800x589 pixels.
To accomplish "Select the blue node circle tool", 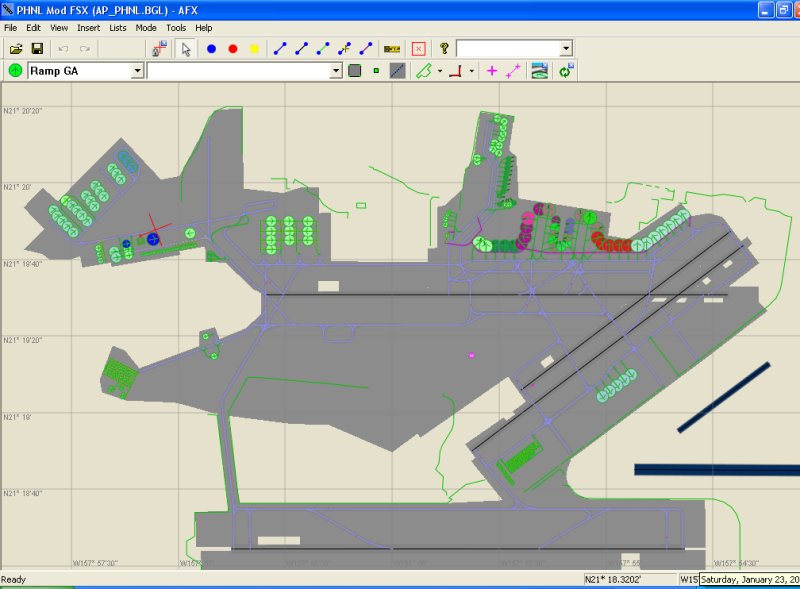I will pyautogui.click(x=211, y=48).
